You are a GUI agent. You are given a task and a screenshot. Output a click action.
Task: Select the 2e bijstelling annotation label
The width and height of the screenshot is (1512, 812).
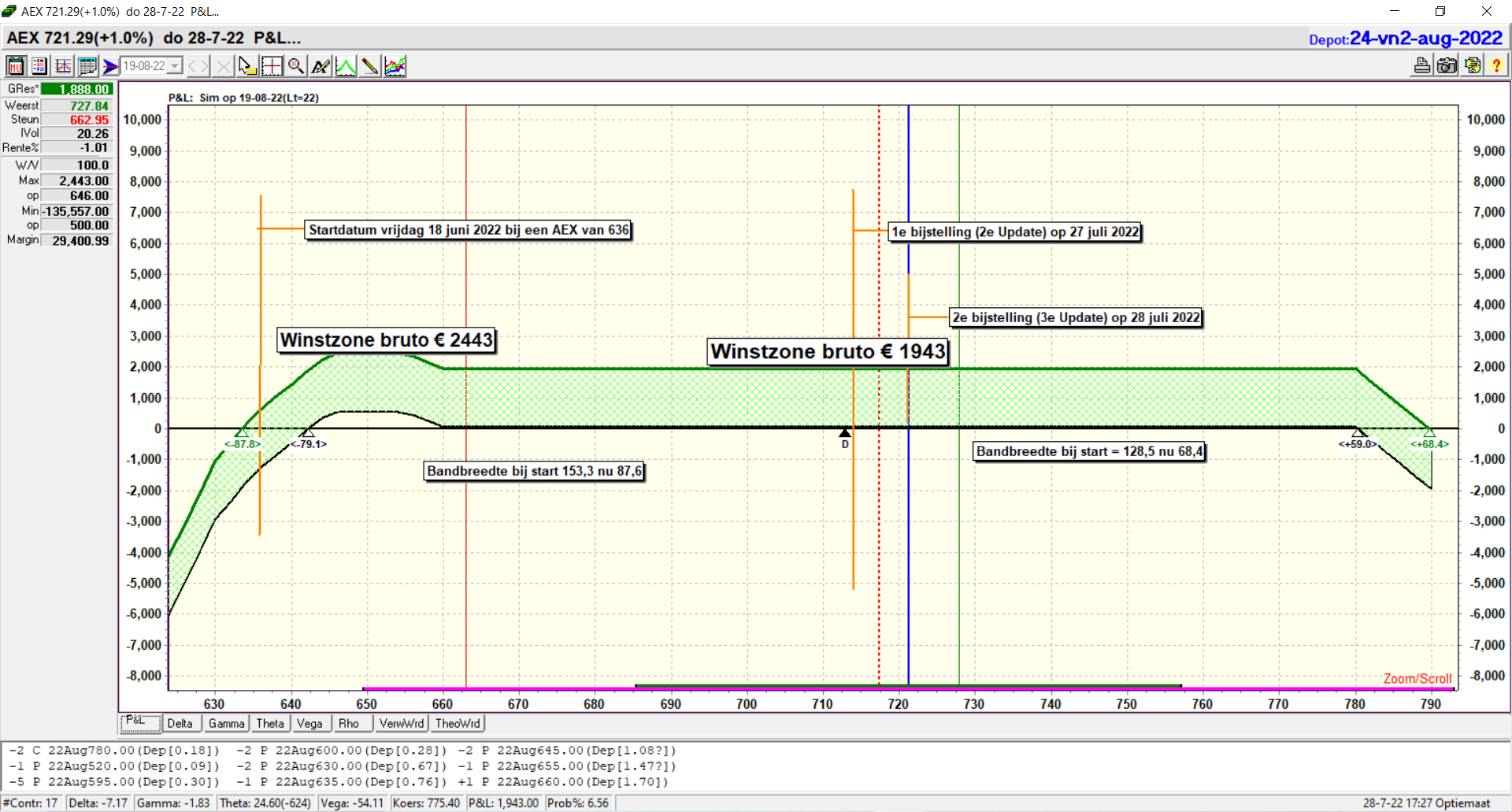click(x=1076, y=318)
